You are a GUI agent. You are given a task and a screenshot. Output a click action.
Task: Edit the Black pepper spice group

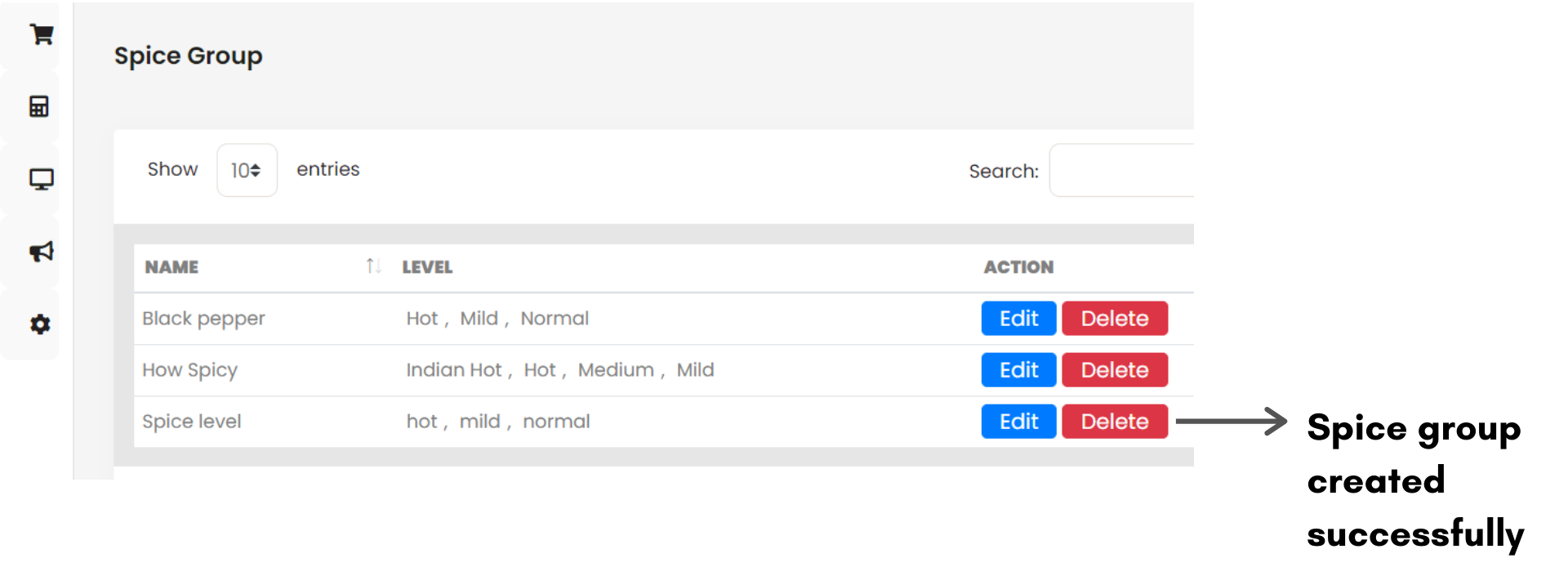[x=1018, y=319]
